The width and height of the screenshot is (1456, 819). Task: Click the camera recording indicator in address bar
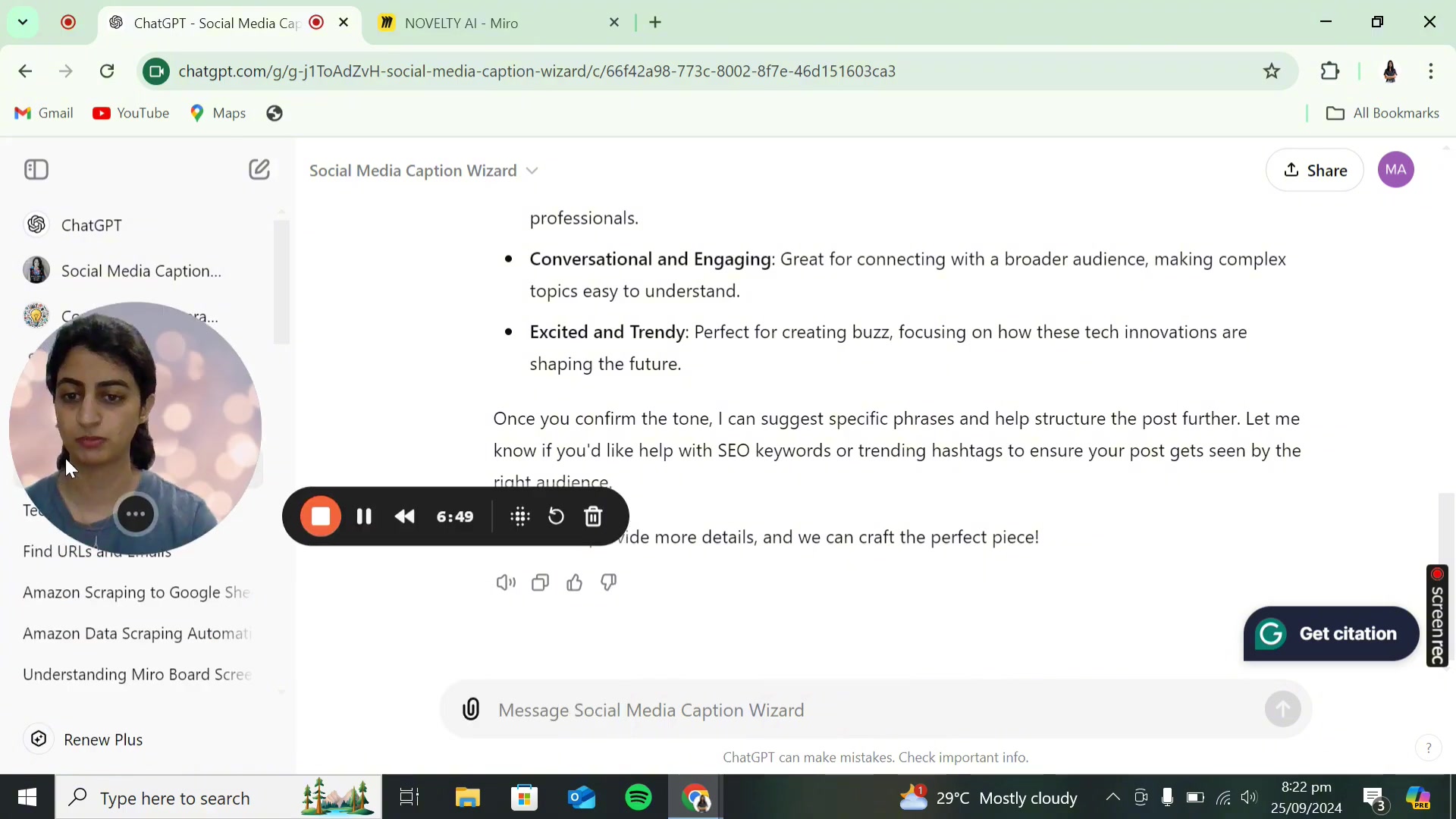156,71
